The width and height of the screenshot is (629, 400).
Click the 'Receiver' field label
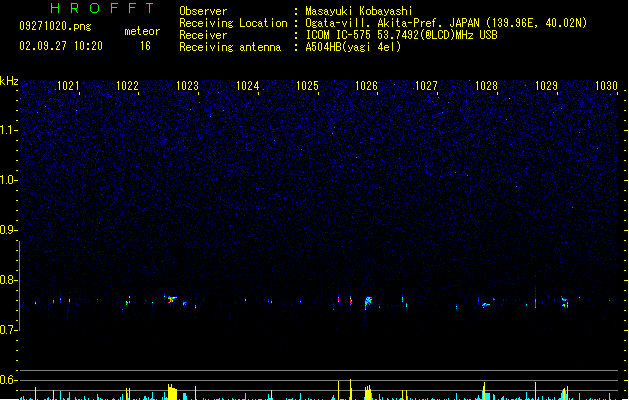click(x=203, y=35)
